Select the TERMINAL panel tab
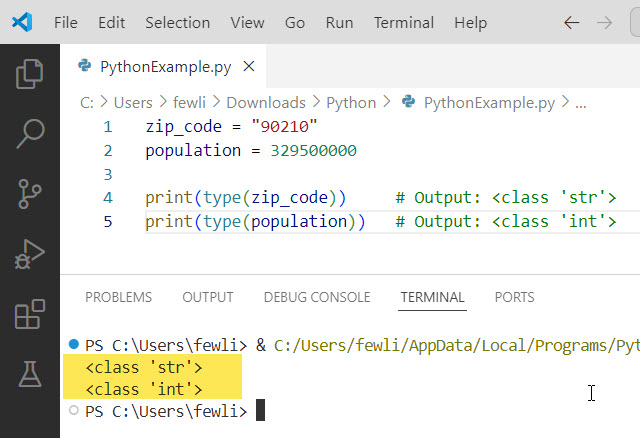Image resolution: width=640 pixels, height=438 pixels. point(432,297)
